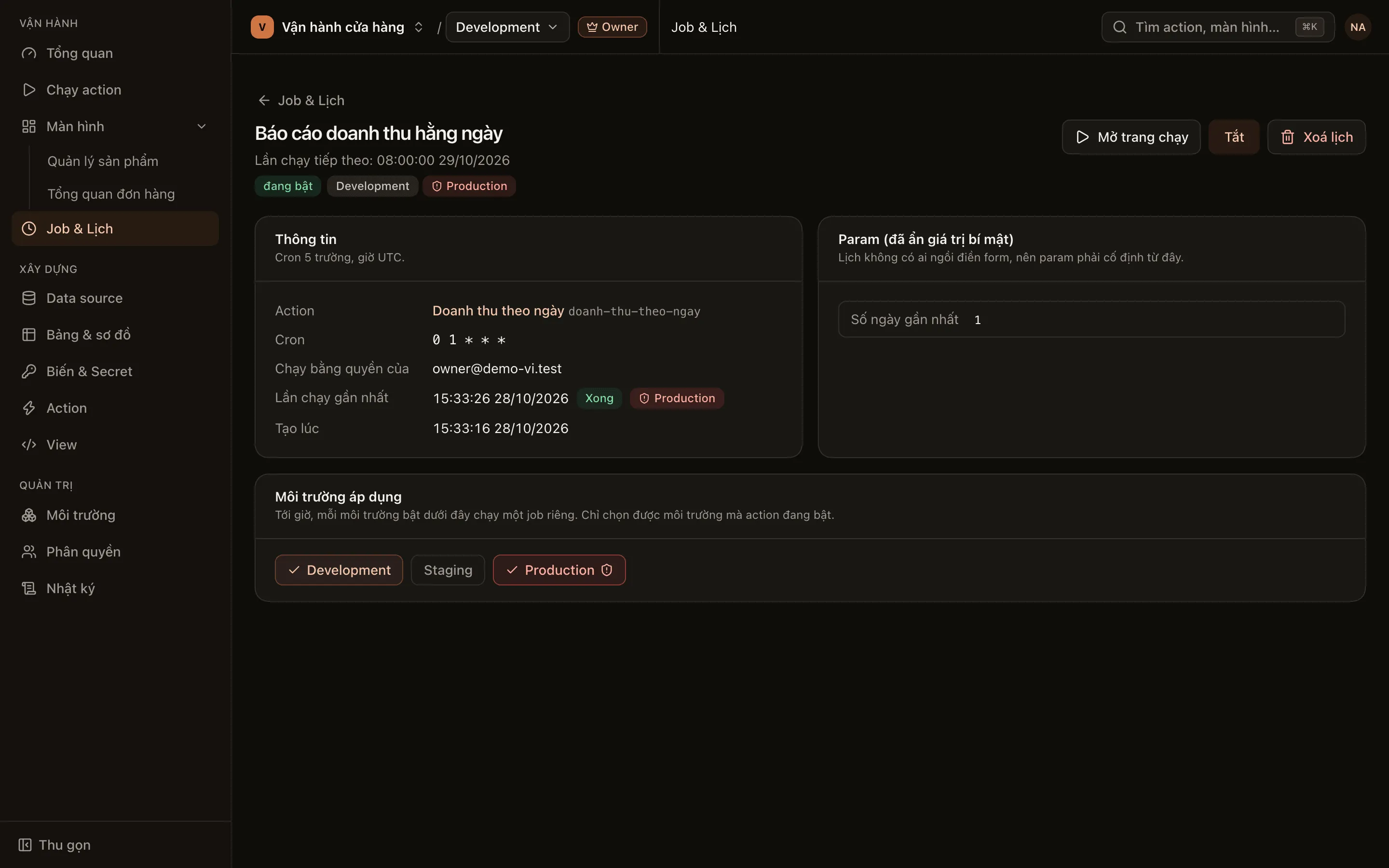Click the Production tag under the title
1389x868 pixels.
[x=469, y=186]
